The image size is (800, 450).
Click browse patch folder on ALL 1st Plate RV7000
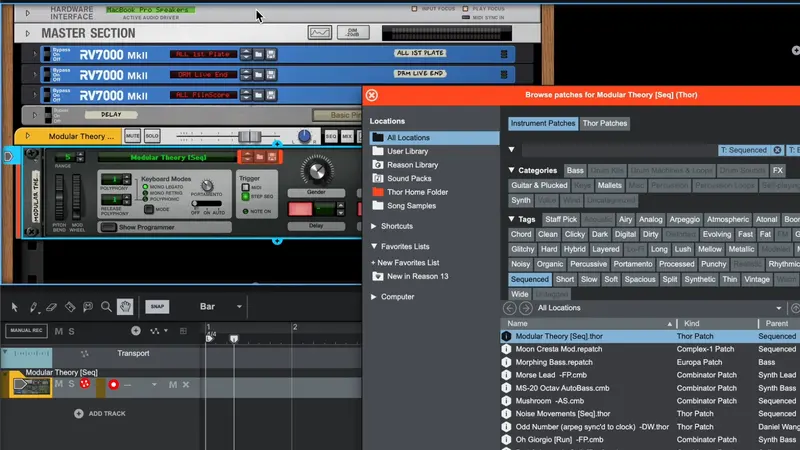(x=258, y=54)
